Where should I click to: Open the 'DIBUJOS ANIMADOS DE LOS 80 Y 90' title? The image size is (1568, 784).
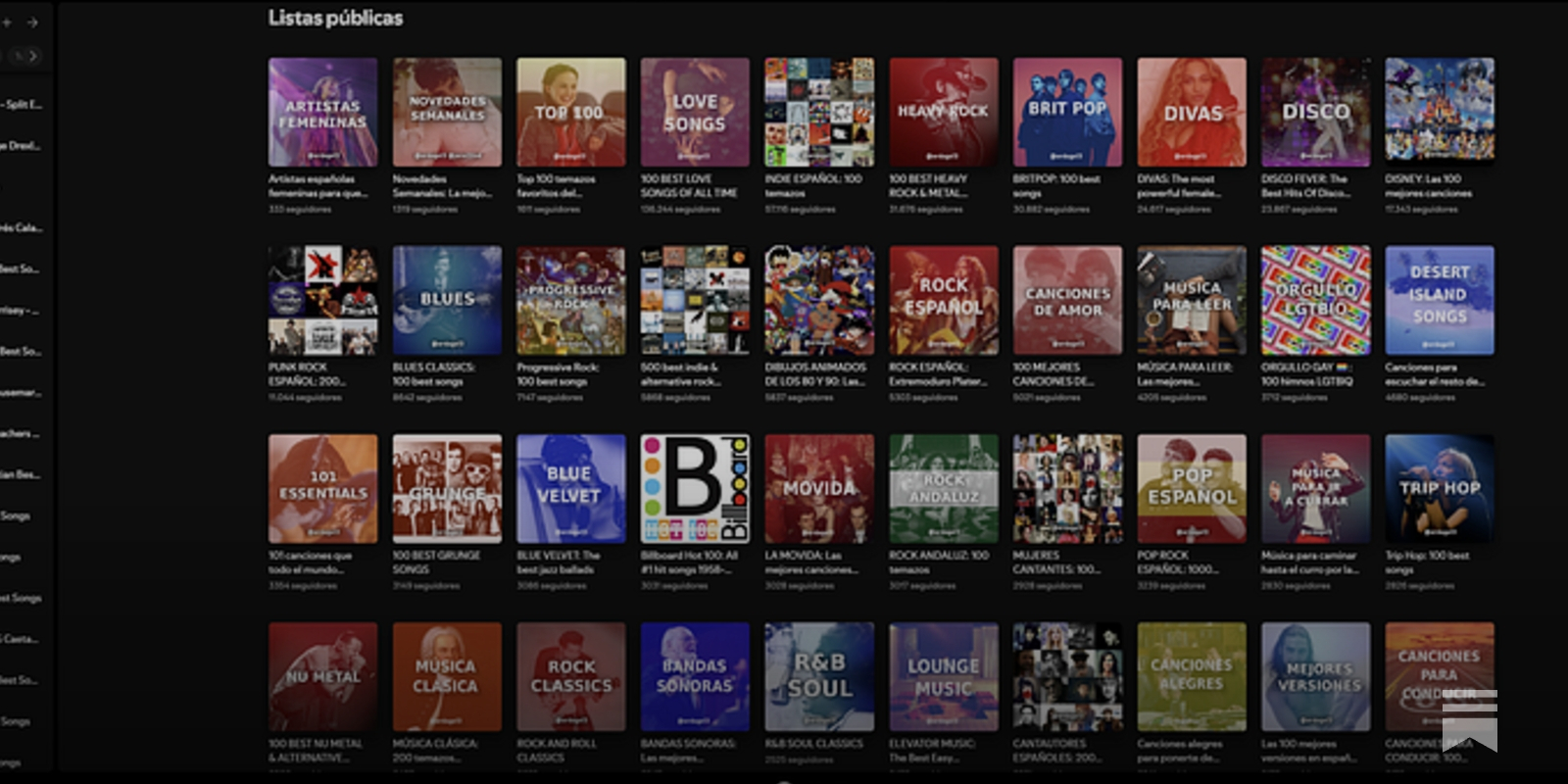815,374
